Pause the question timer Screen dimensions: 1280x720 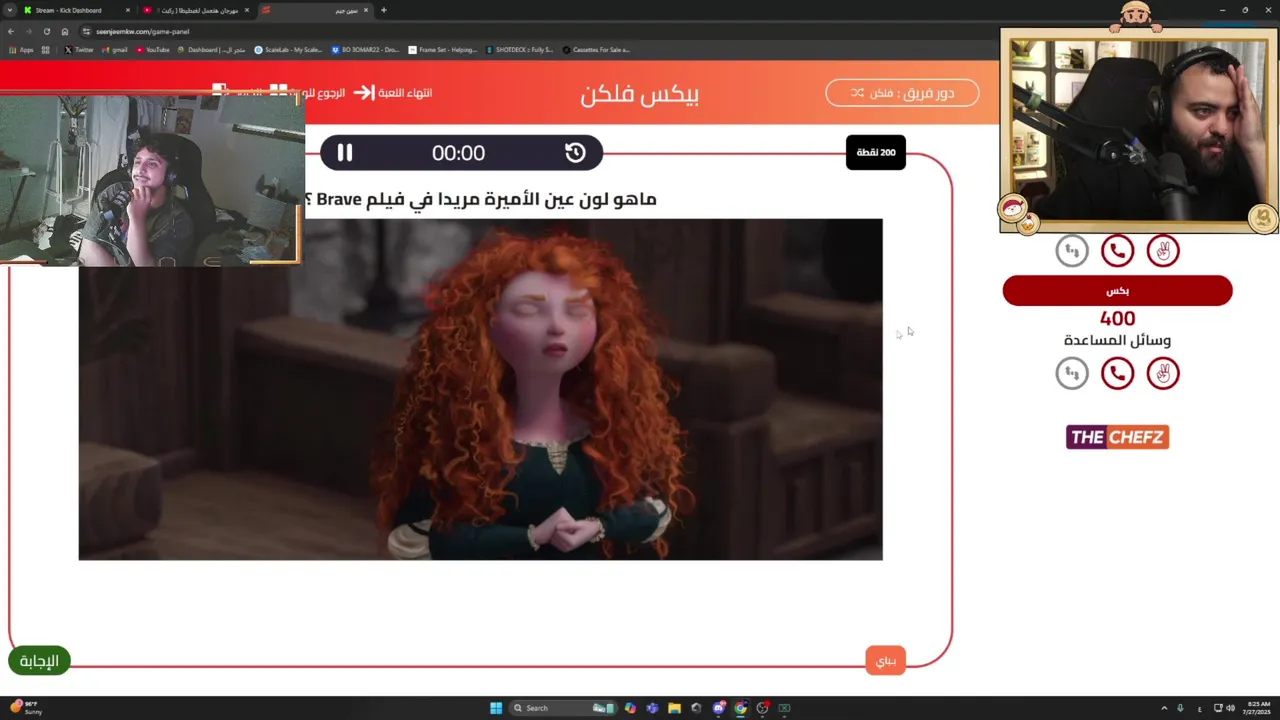[344, 153]
